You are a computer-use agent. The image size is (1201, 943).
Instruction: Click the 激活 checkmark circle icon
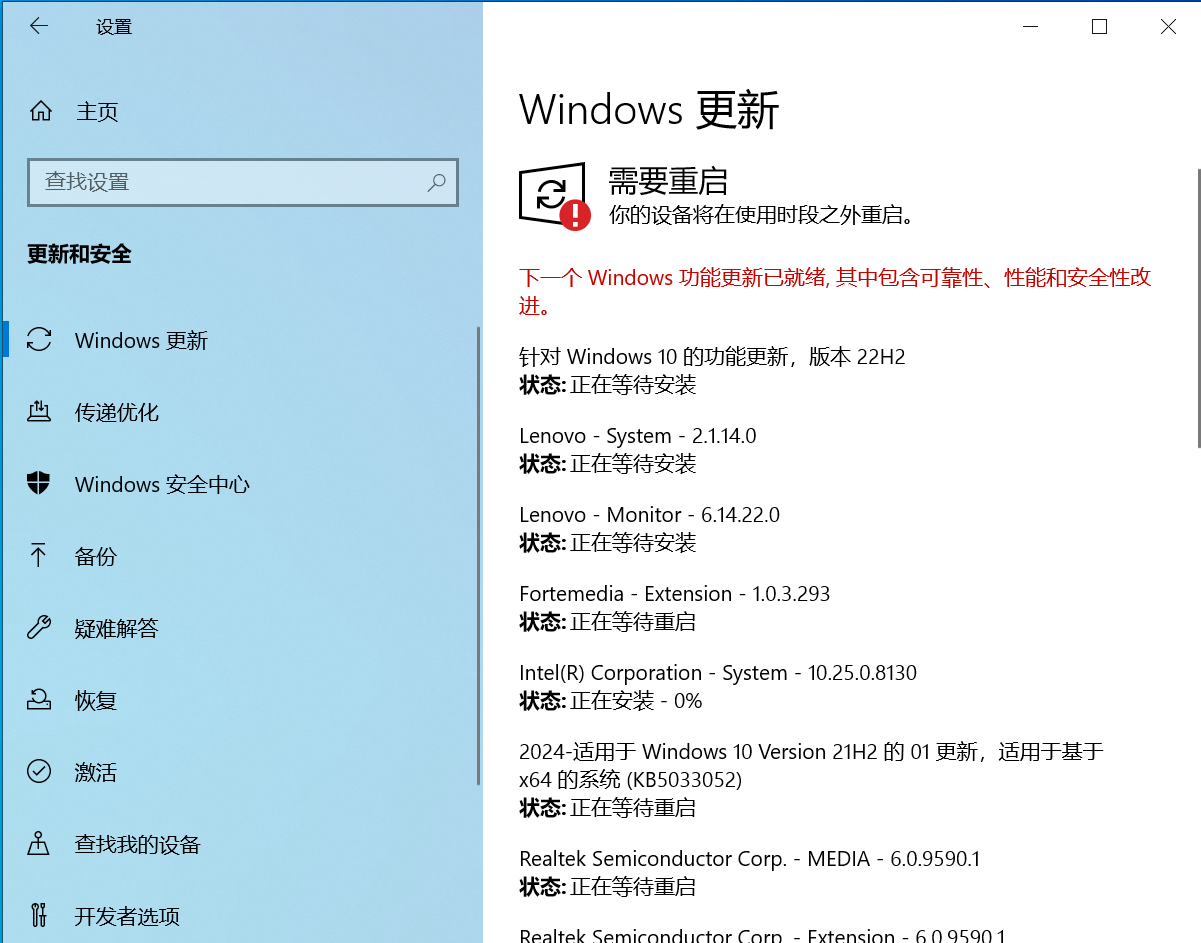pos(39,772)
